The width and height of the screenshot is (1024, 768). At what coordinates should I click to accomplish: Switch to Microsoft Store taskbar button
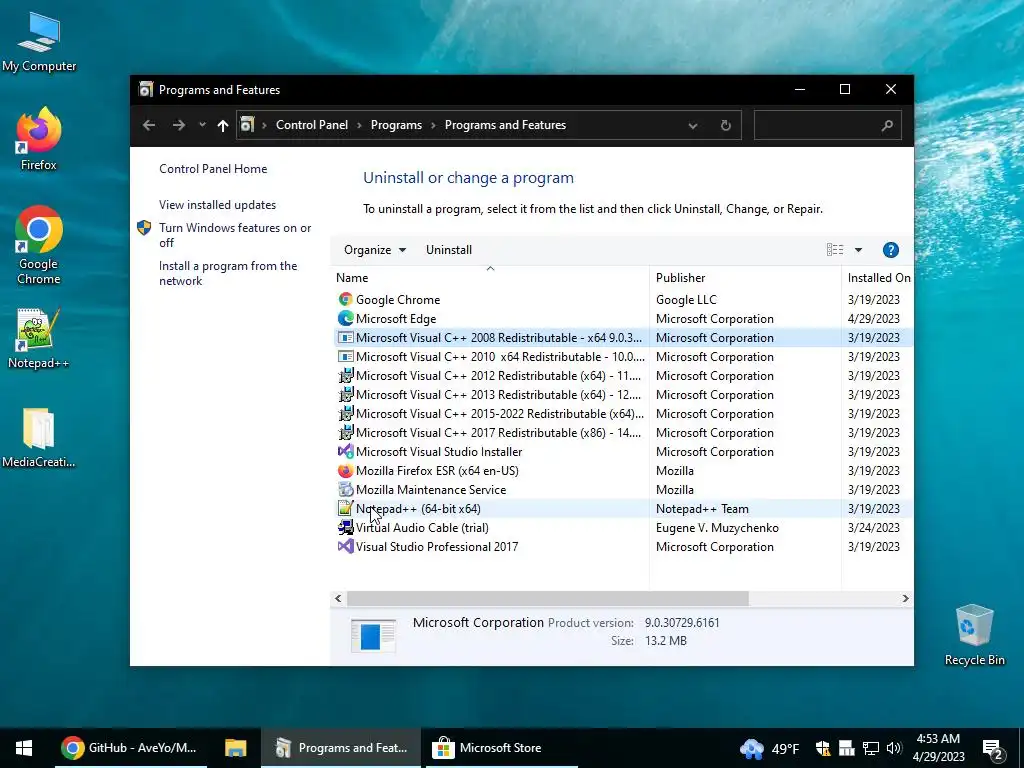pos(502,748)
